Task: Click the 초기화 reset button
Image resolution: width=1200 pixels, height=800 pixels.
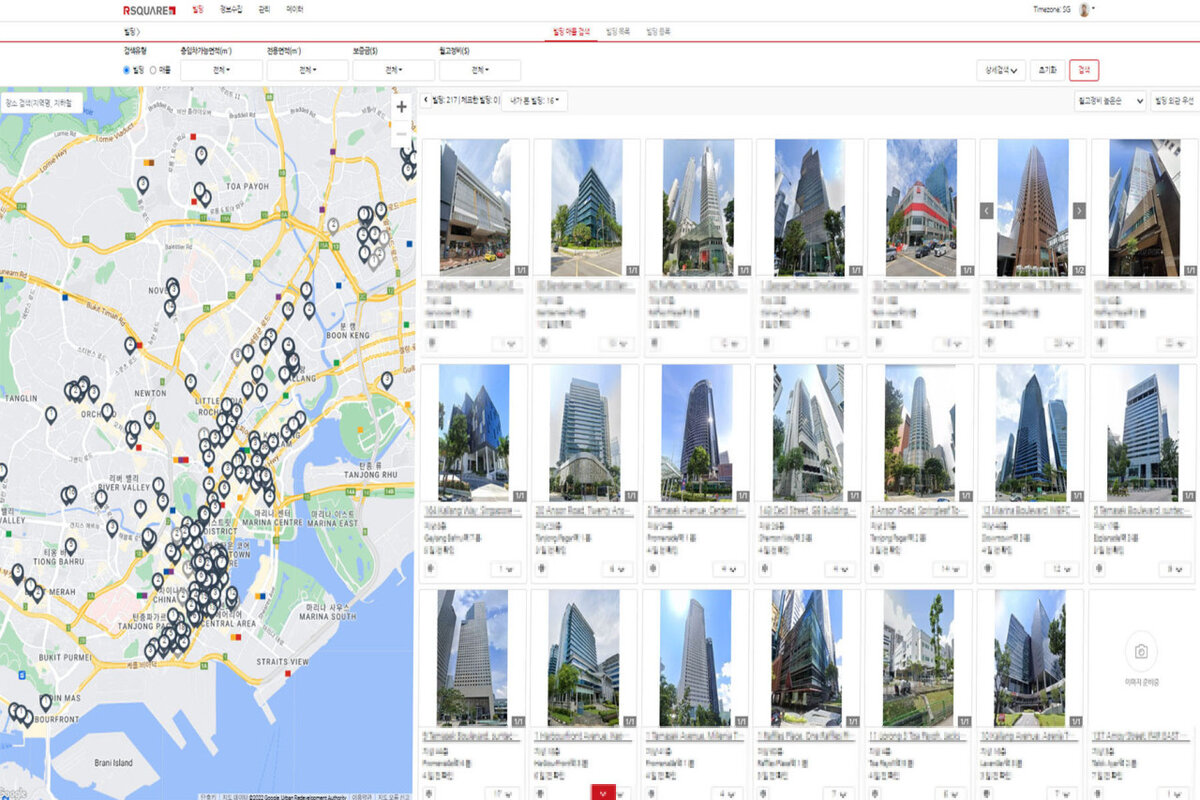Action: [x=1048, y=70]
